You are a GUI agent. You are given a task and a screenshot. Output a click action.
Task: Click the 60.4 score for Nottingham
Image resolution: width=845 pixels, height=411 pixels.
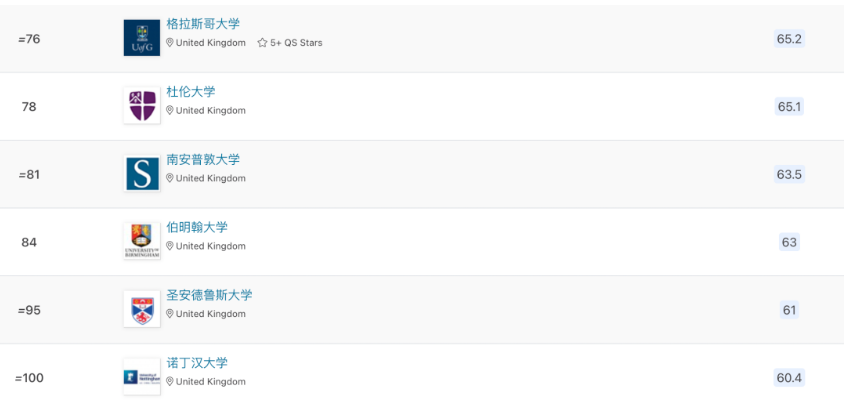[x=789, y=378]
